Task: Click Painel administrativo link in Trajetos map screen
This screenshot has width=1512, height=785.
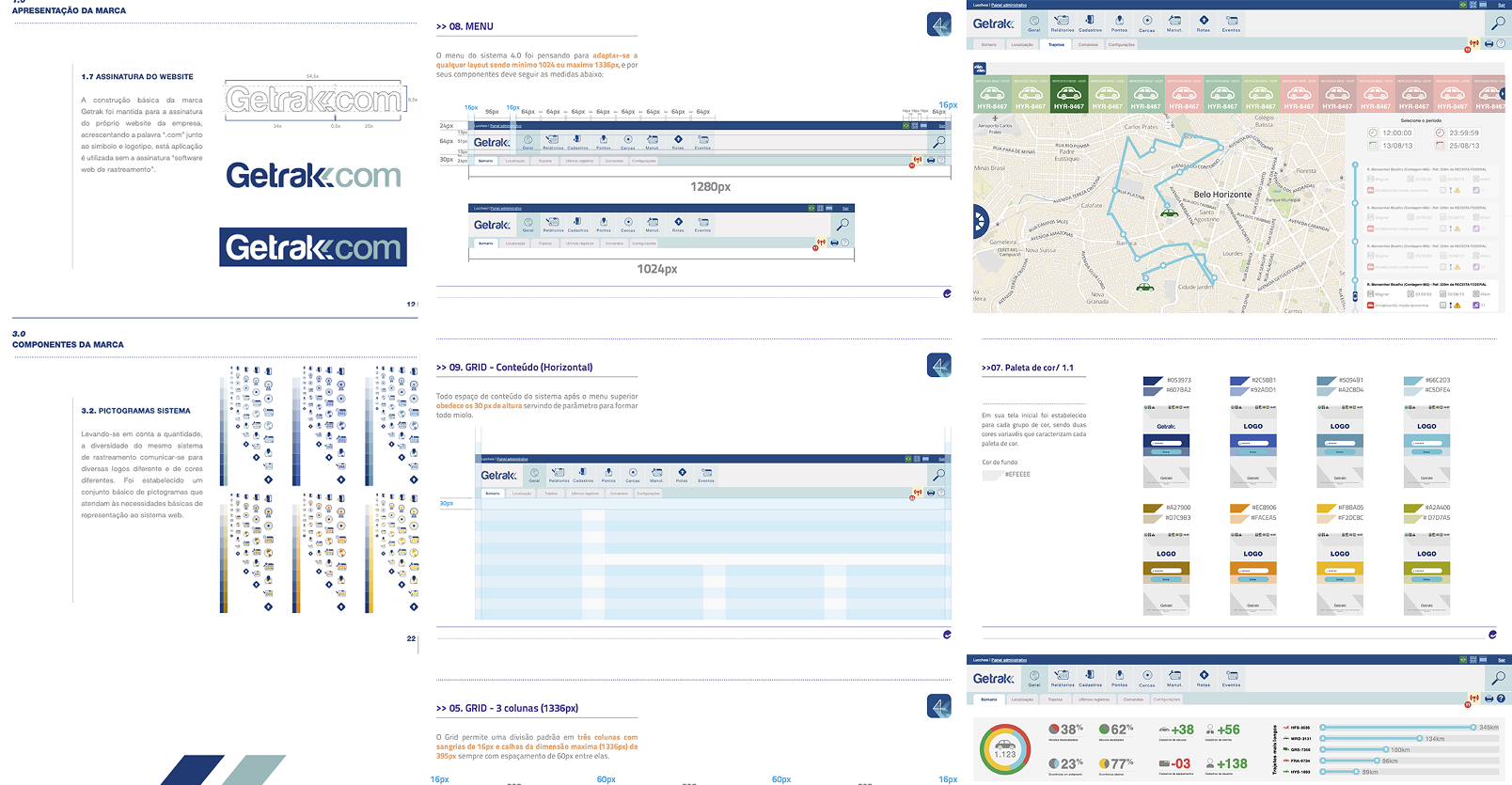Action: coord(1009,5)
